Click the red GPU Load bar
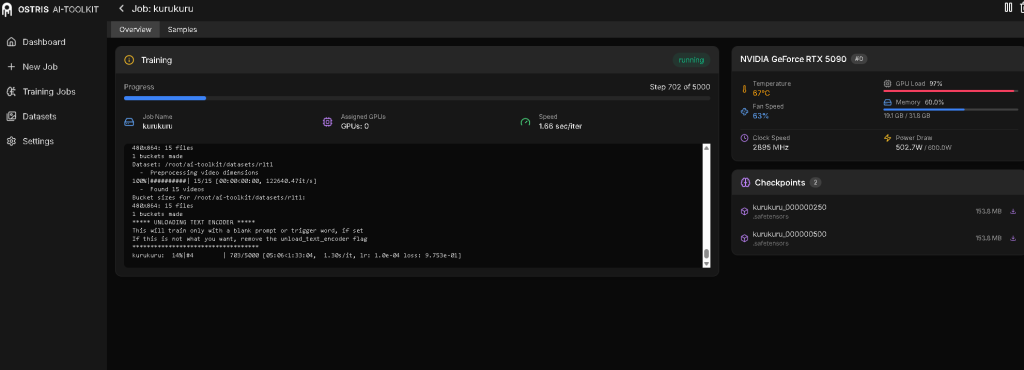Viewport: 1024px width, 370px height. (x=950, y=91)
